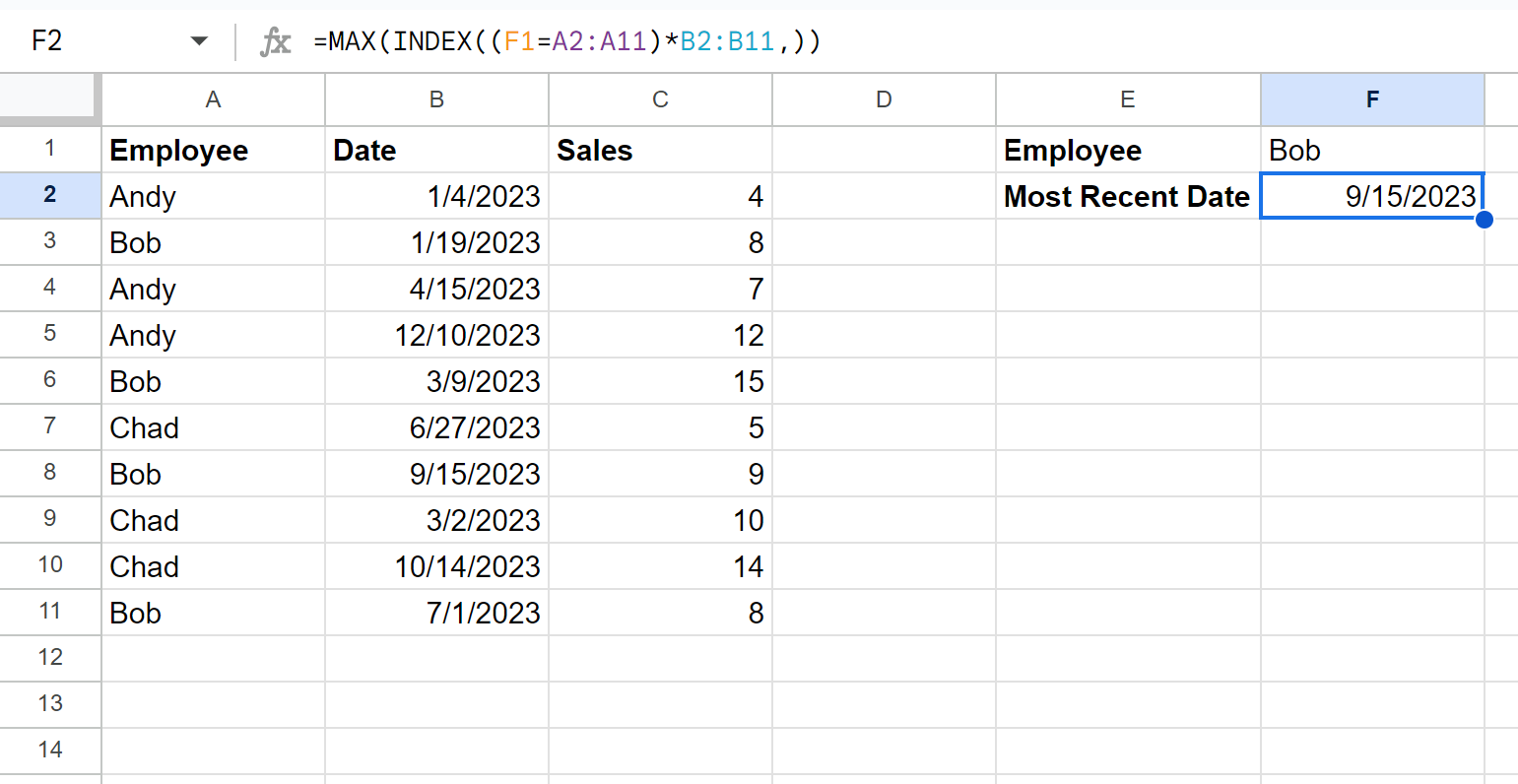1518x784 pixels.
Task: Click date cell 10/14/2023
Action: [436, 566]
